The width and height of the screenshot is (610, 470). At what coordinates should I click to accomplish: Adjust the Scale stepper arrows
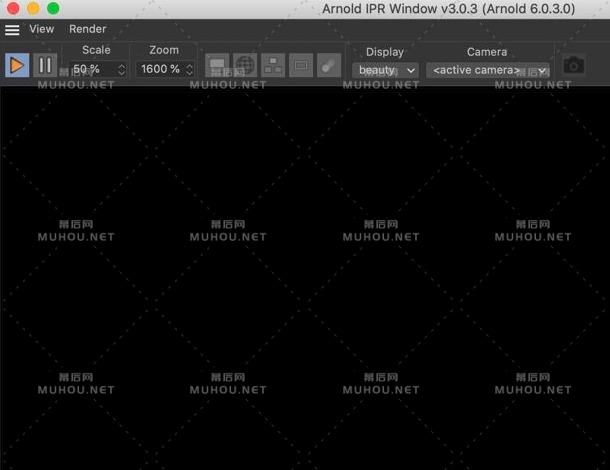pos(122,70)
